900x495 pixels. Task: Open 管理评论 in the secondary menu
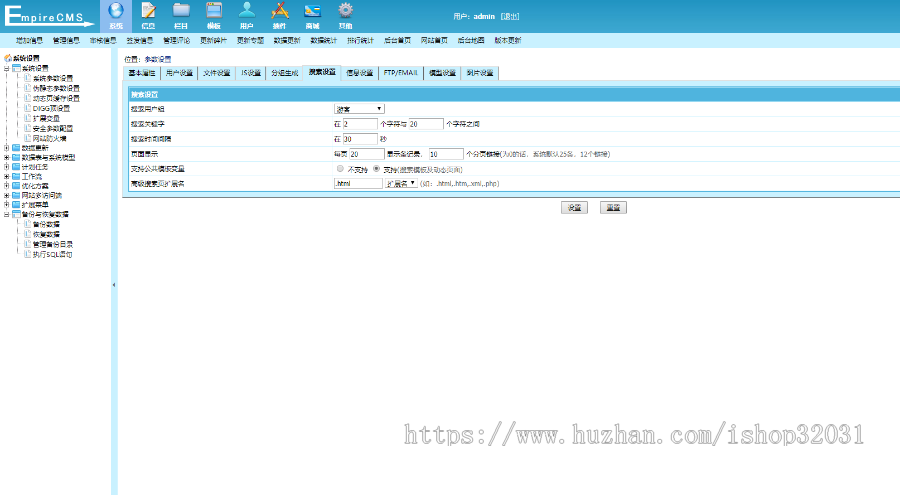click(176, 40)
